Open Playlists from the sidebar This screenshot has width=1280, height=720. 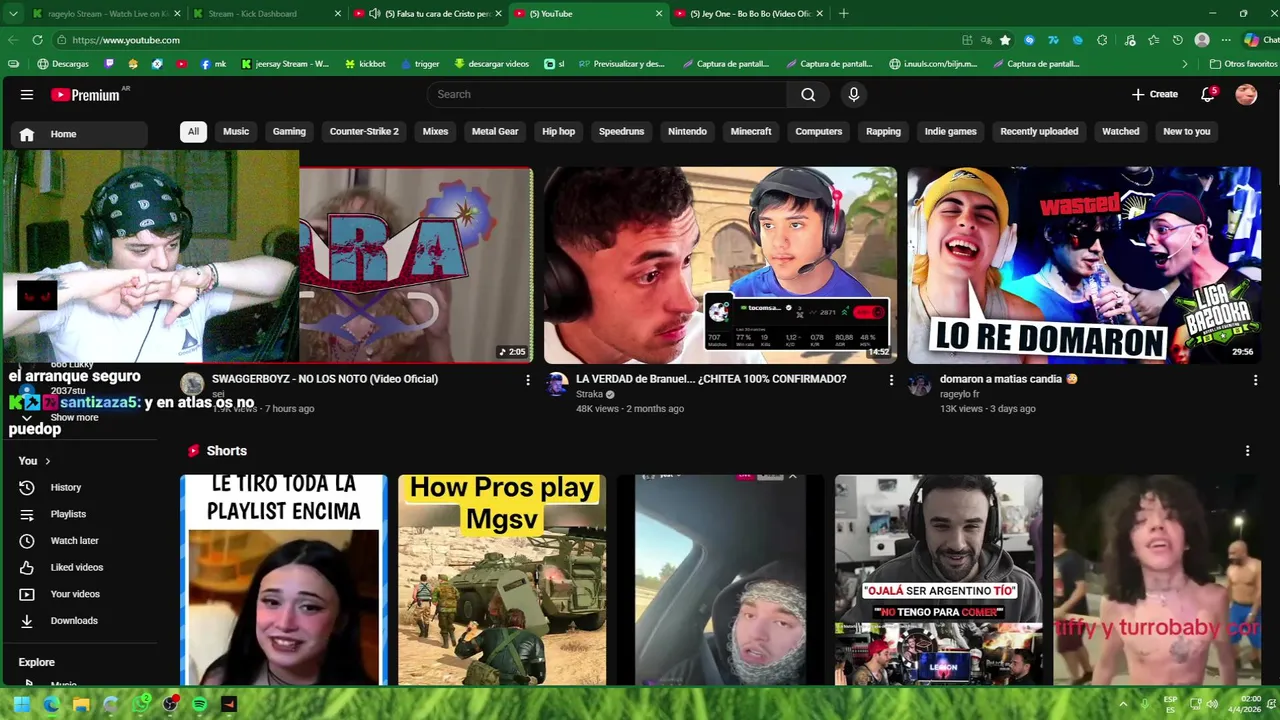(68, 514)
